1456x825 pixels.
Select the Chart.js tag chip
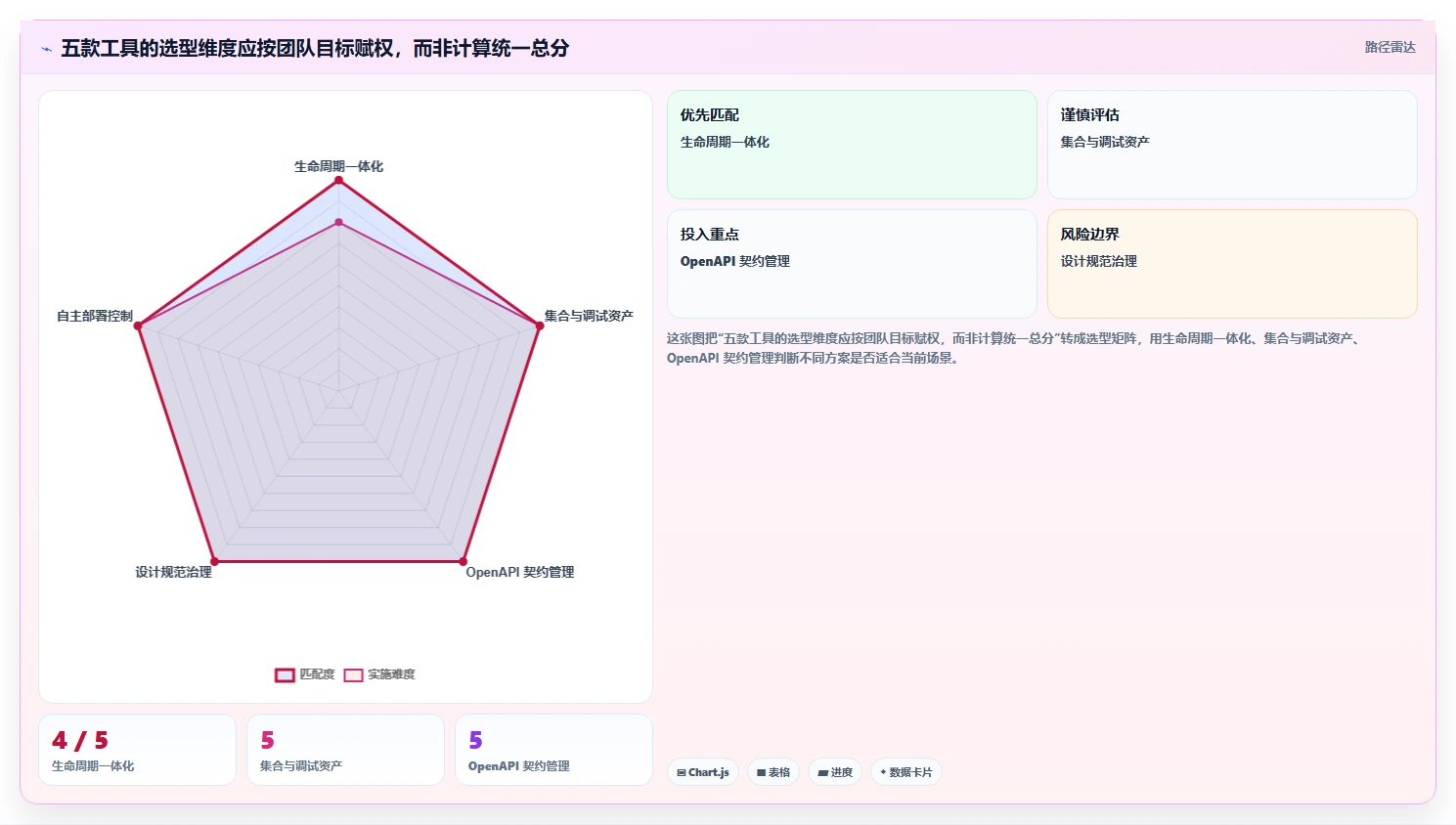[x=703, y=772]
